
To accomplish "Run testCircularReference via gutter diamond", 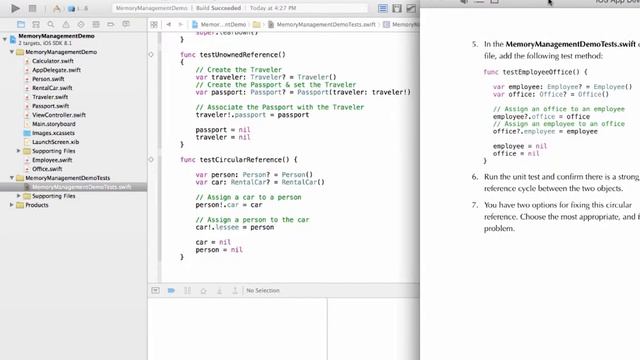I will click(151, 160).
